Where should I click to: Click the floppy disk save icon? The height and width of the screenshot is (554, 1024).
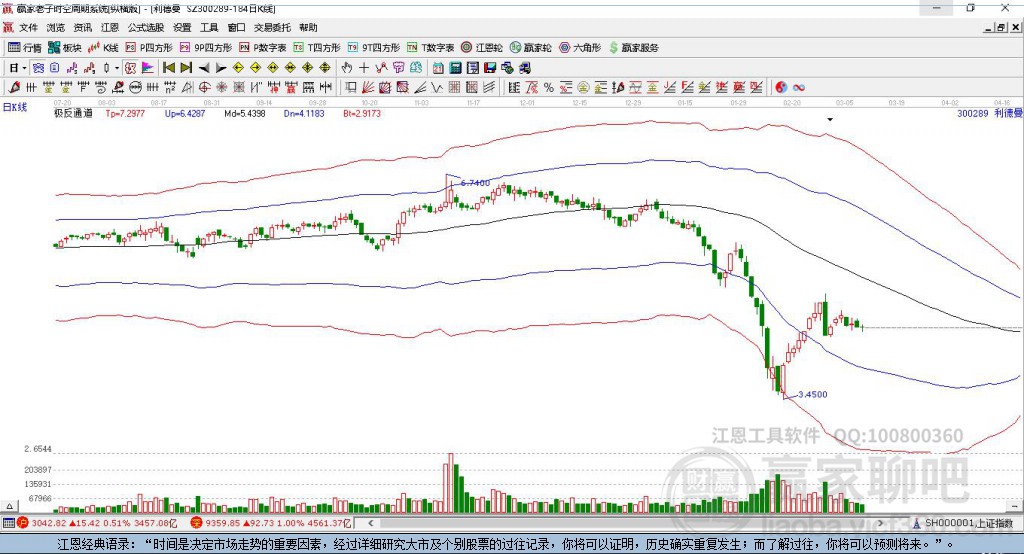pos(490,67)
